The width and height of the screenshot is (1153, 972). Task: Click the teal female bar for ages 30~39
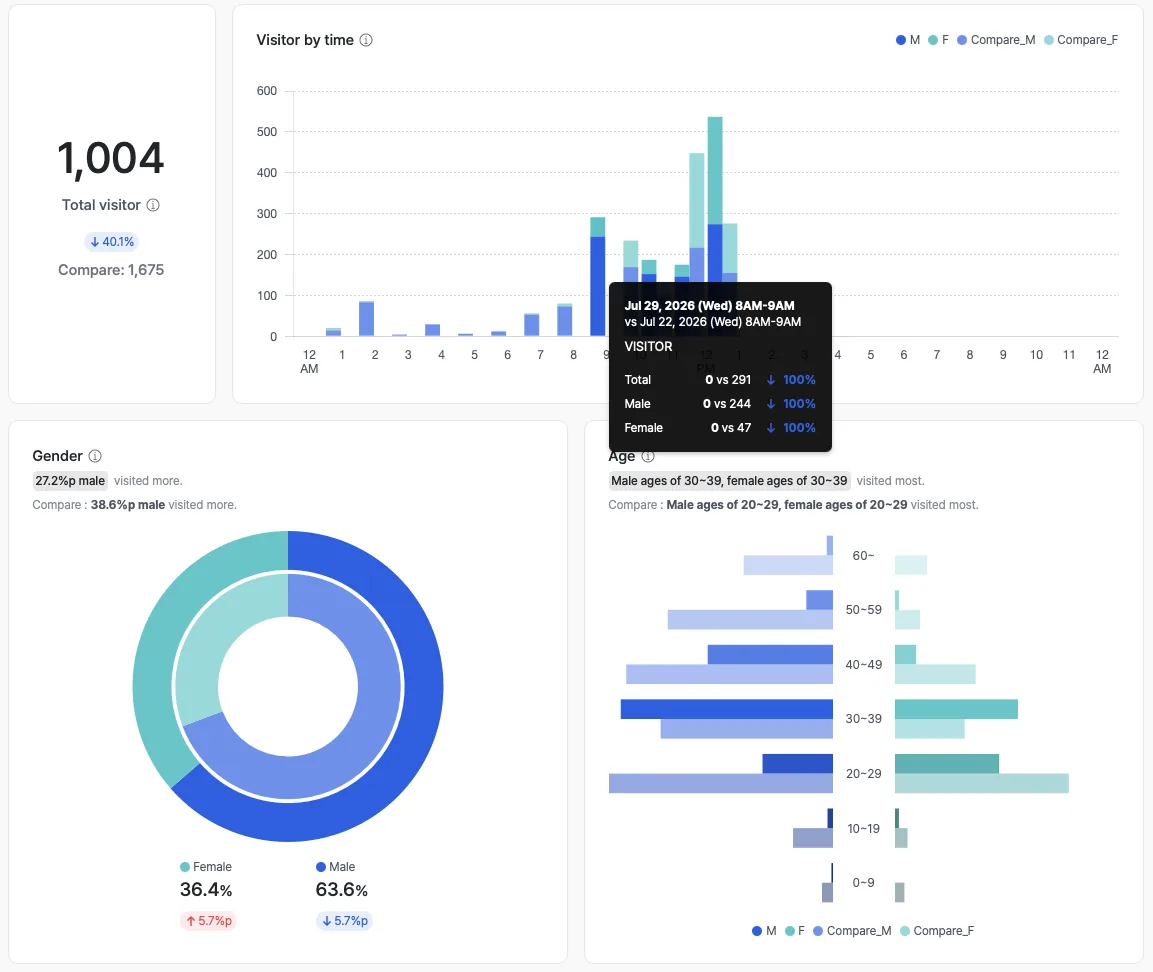[956, 709]
